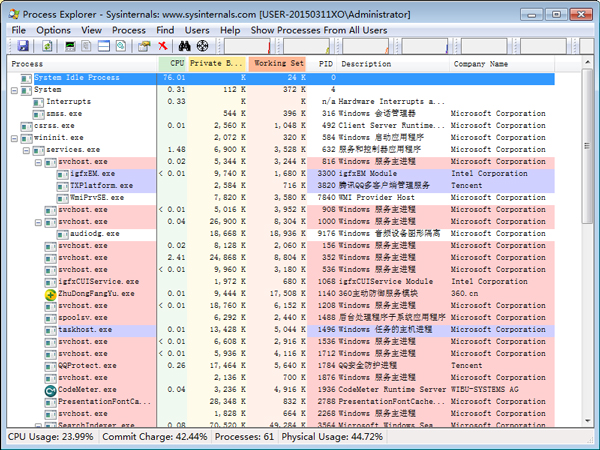The height and width of the screenshot is (450, 600).
Task: Select the igfxCUIService.exe process row
Action: [281, 282]
